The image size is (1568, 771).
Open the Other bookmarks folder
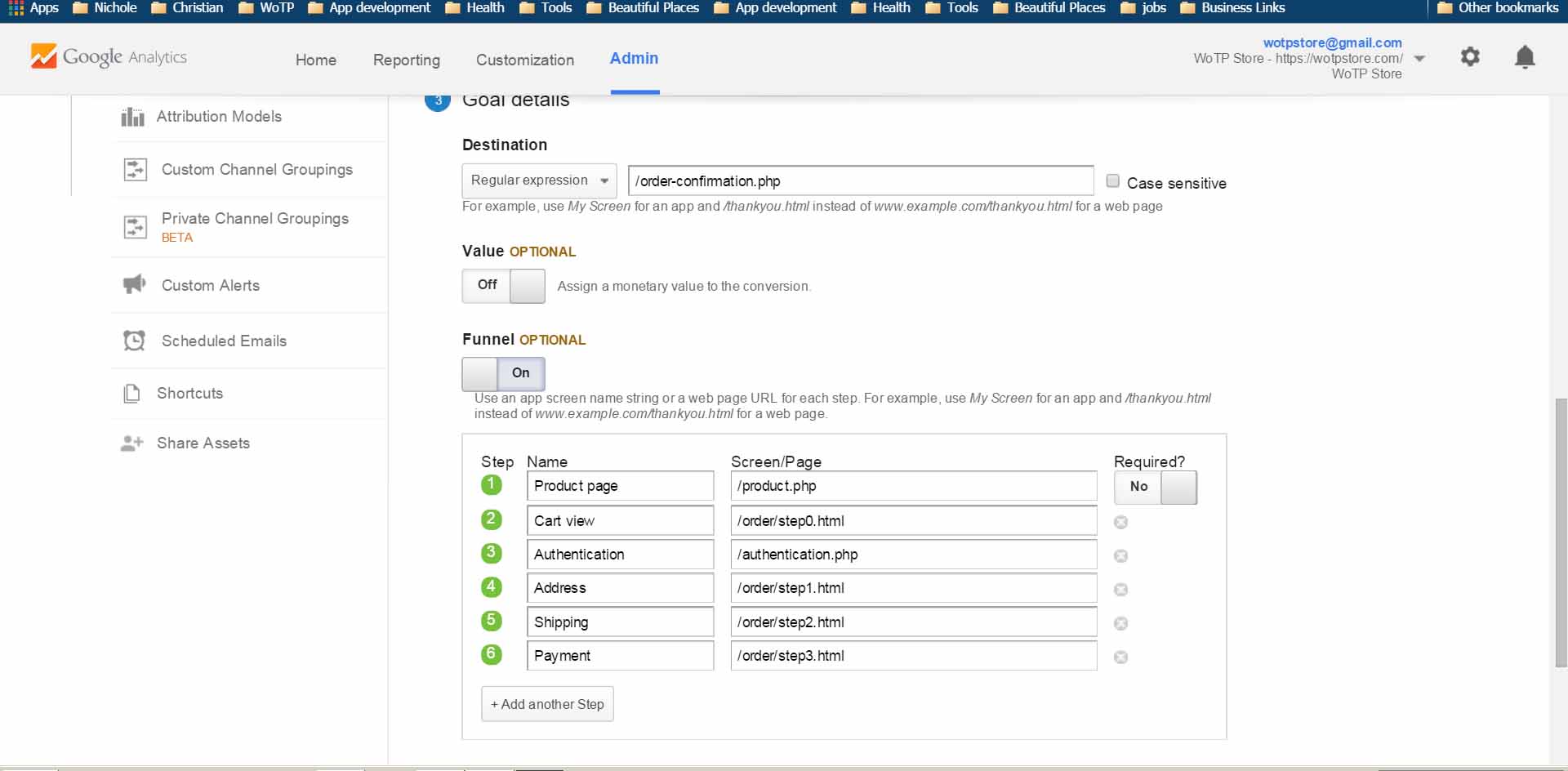tap(1498, 7)
